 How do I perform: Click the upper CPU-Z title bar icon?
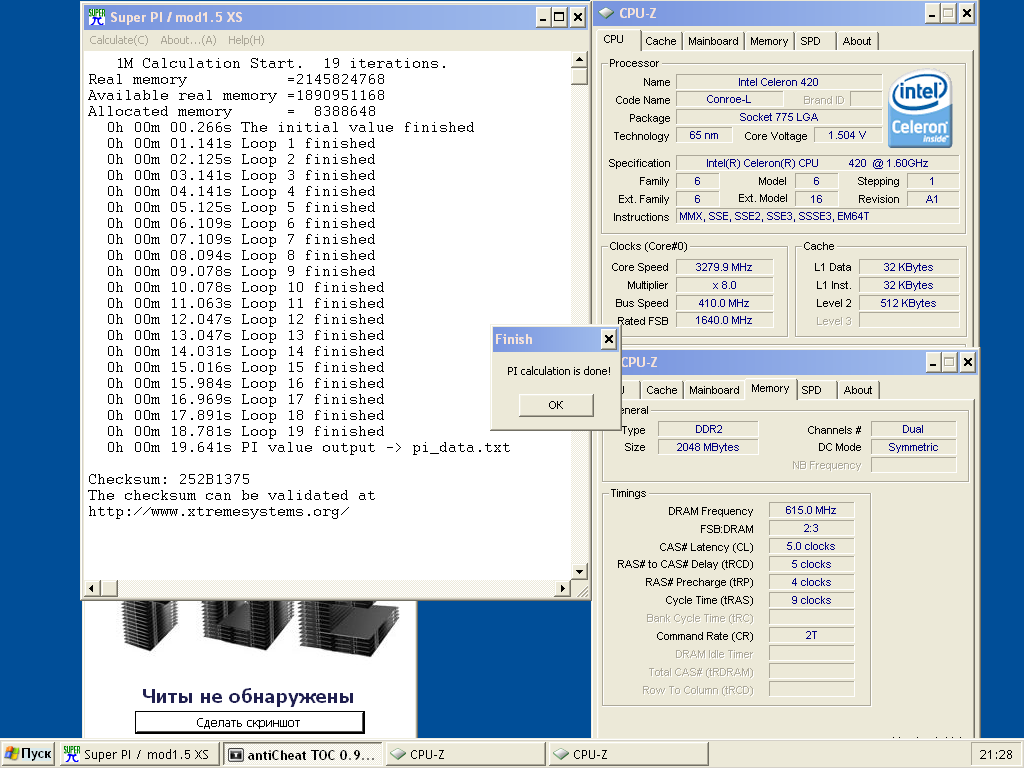607,13
